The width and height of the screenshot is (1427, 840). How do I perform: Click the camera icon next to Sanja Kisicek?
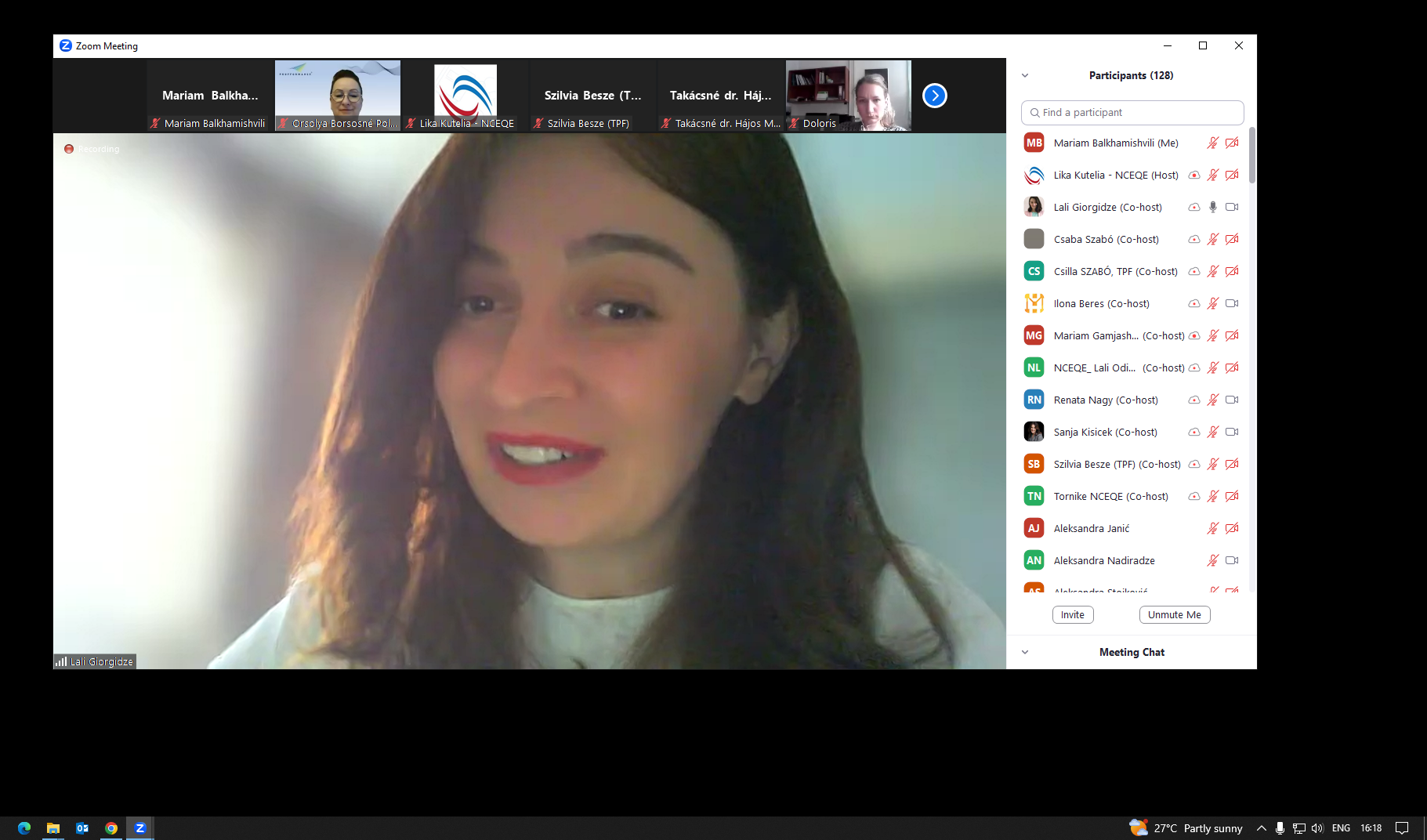pos(1231,432)
